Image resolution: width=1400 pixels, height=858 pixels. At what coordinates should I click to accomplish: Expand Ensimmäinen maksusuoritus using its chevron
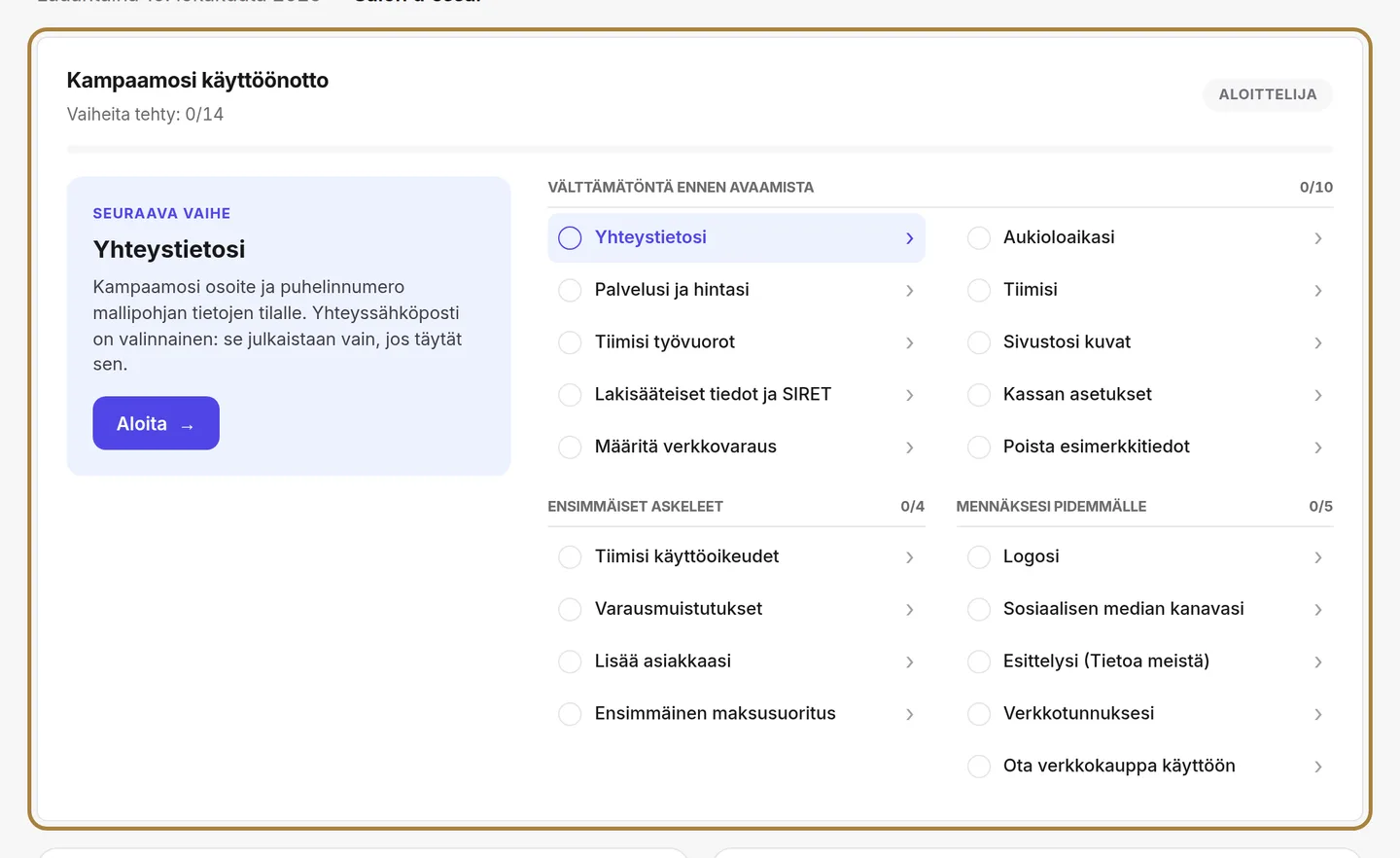pyautogui.click(x=910, y=714)
